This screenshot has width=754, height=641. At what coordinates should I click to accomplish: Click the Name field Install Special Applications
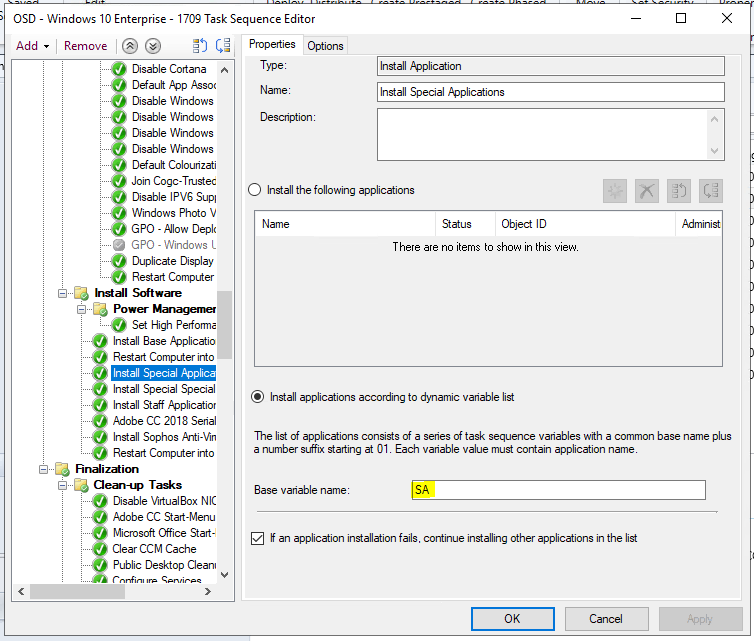pos(551,92)
